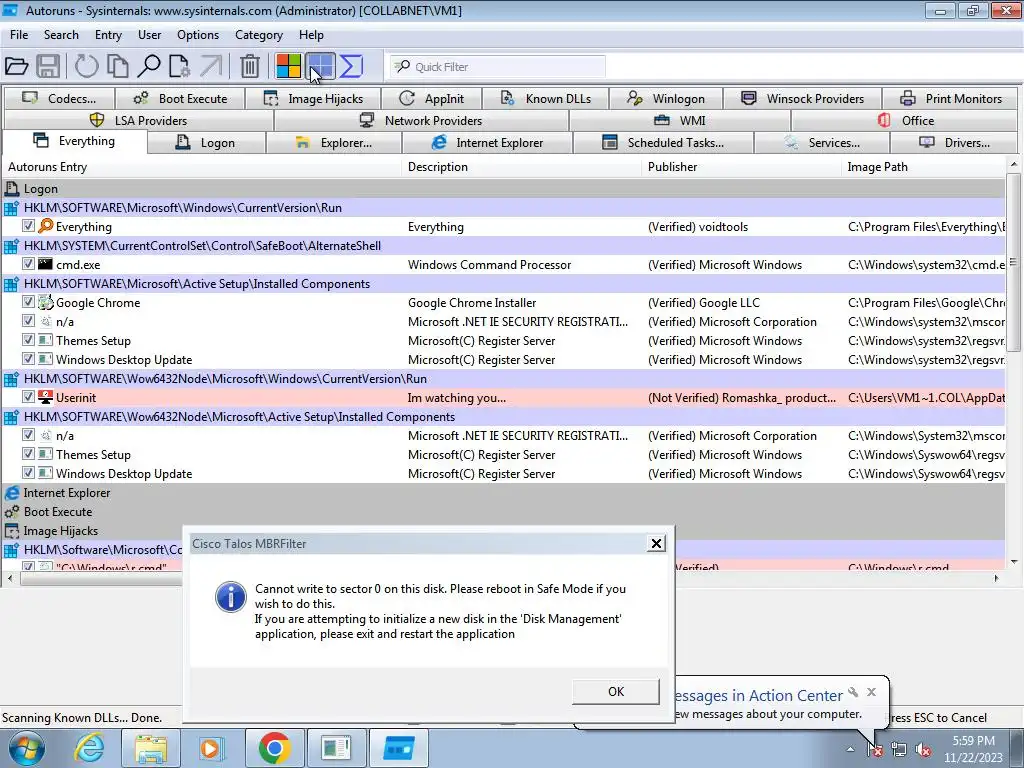Click OK in the MBRFilter dialog
The width and height of the screenshot is (1024, 768).
click(616, 692)
